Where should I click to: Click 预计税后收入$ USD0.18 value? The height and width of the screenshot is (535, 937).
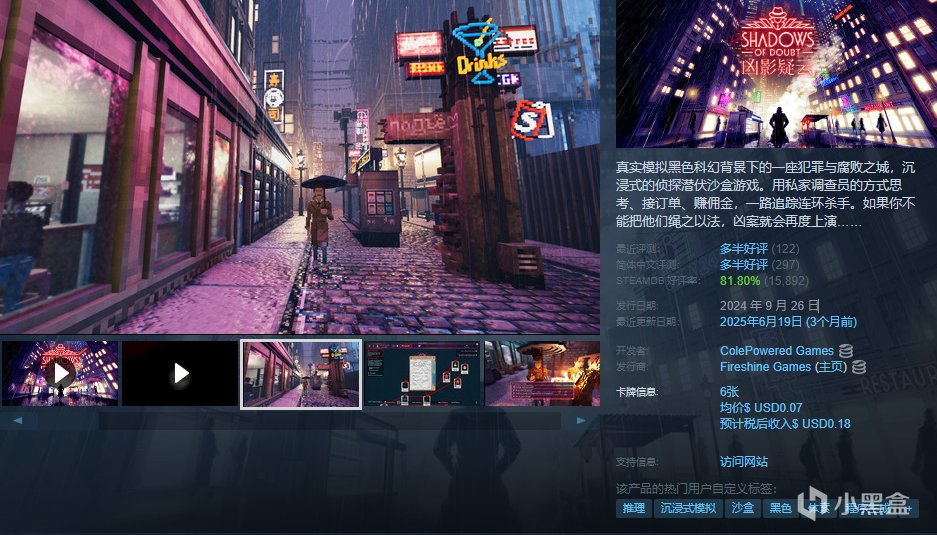785,424
